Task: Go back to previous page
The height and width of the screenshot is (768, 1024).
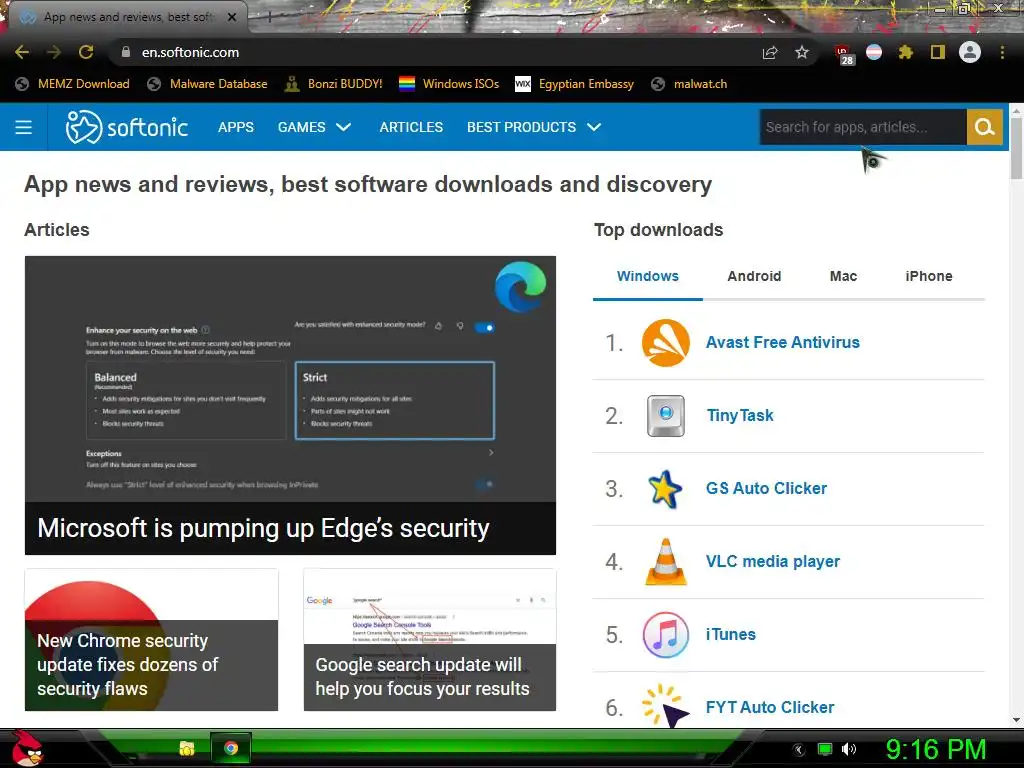Action: 22,52
